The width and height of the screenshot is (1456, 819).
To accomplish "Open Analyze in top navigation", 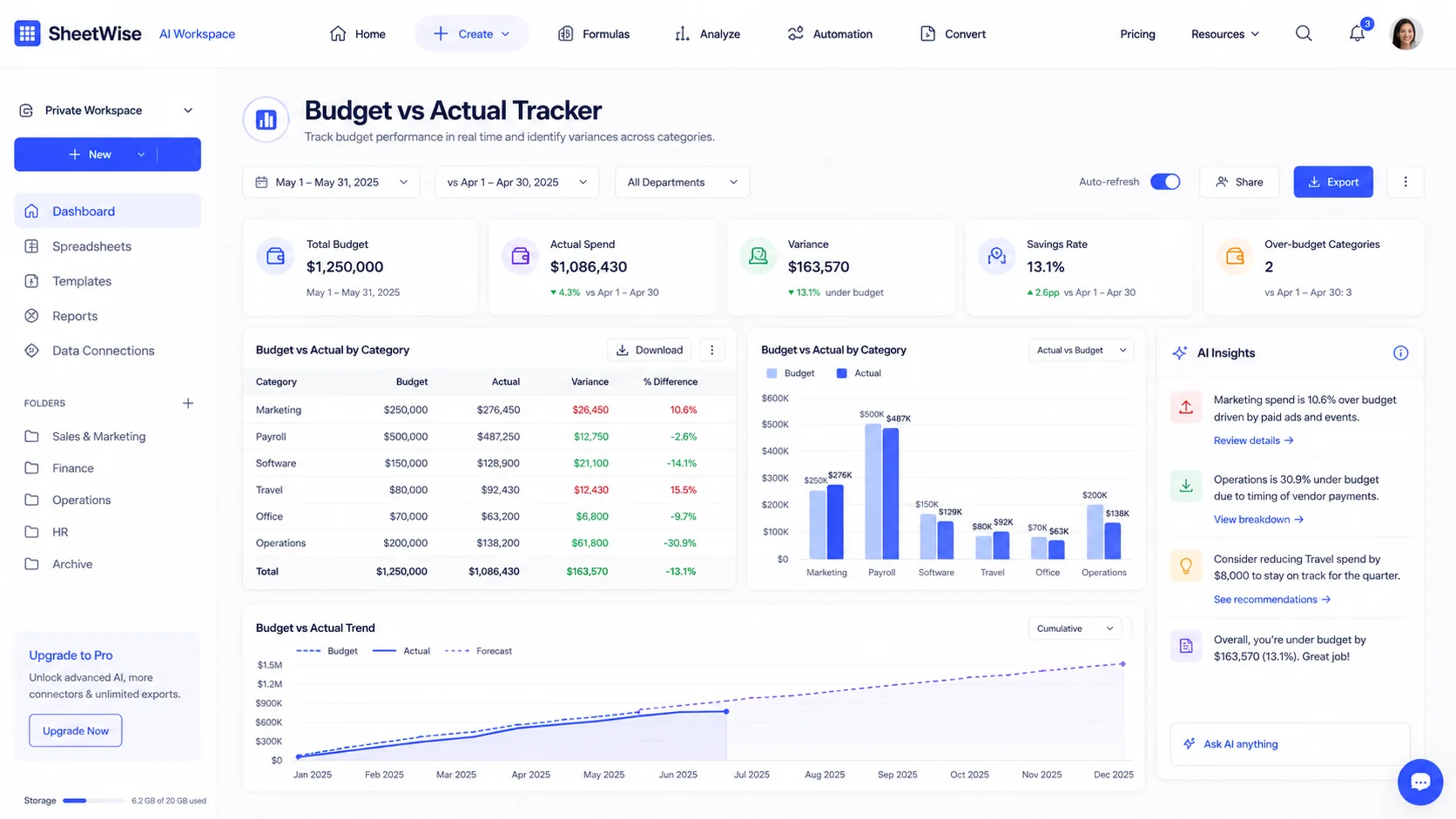I will 707,34.
